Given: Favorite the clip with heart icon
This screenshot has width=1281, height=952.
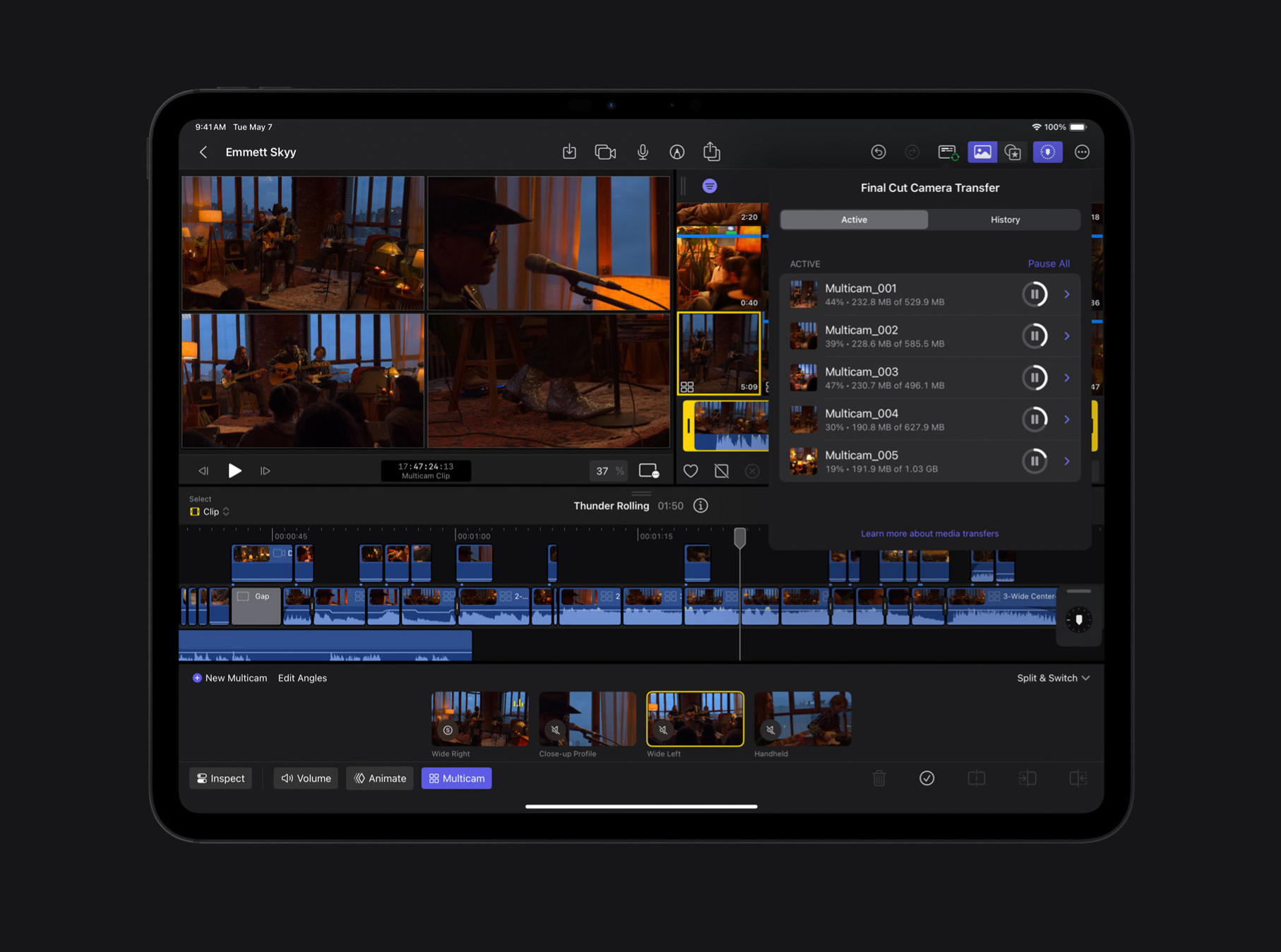Looking at the screenshot, I should (x=691, y=471).
